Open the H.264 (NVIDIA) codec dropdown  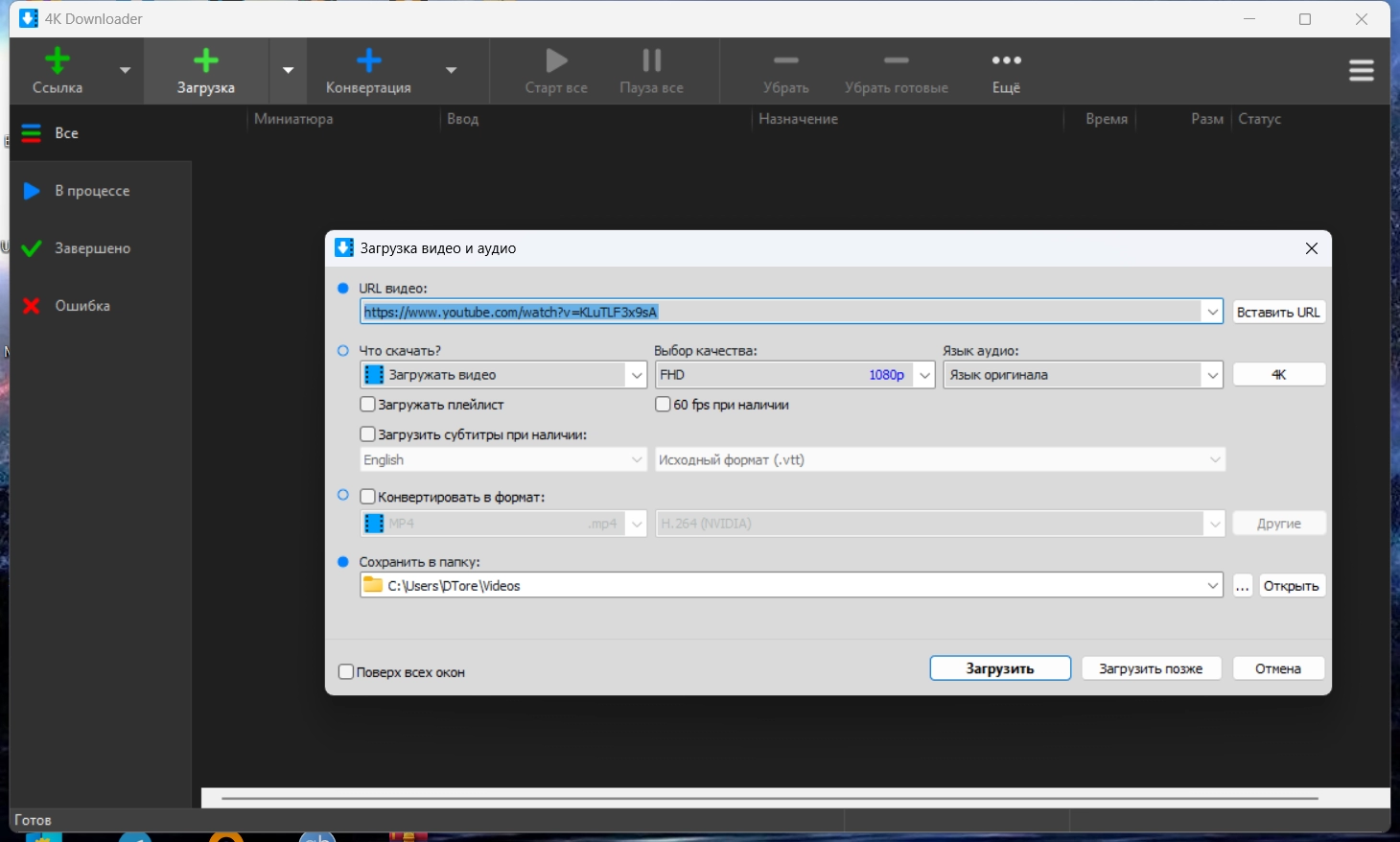pyautogui.click(x=941, y=524)
